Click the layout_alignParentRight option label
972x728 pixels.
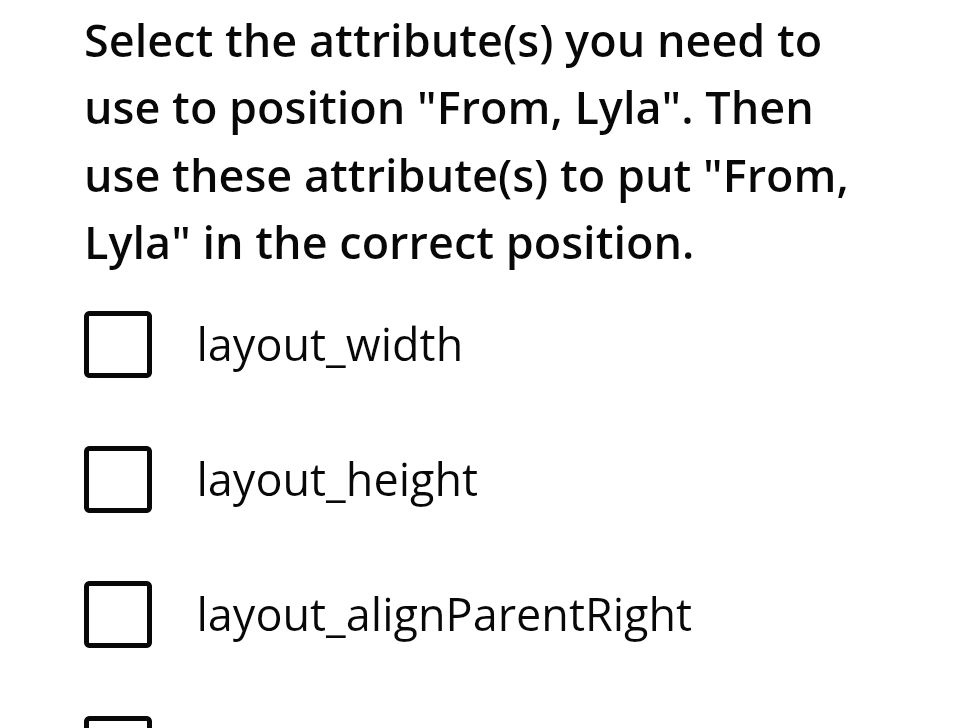pyautogui.click(x=445, y=614)
